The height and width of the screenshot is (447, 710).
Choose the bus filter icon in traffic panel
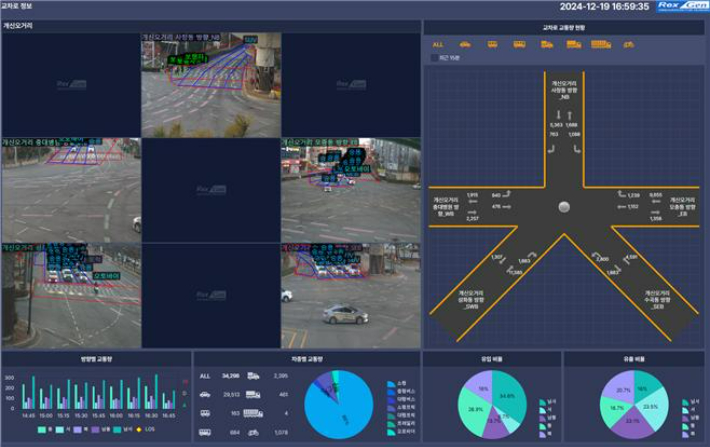point(519,44)
